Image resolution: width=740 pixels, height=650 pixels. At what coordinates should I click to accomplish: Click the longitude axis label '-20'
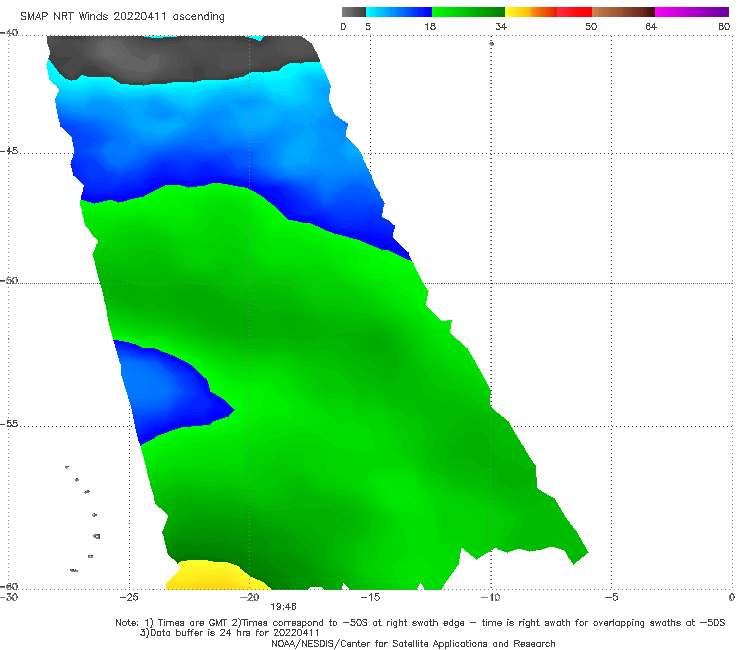250,597
